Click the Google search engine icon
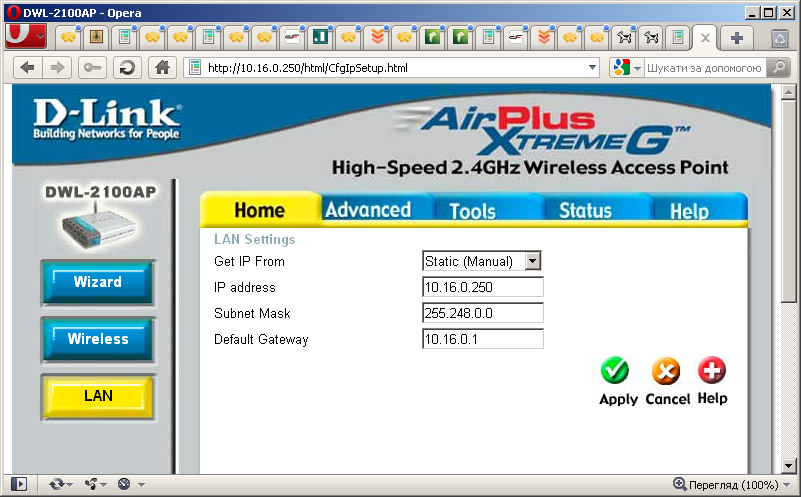Image resolution: width=801 pixels, height=497 pixels. 622,67
